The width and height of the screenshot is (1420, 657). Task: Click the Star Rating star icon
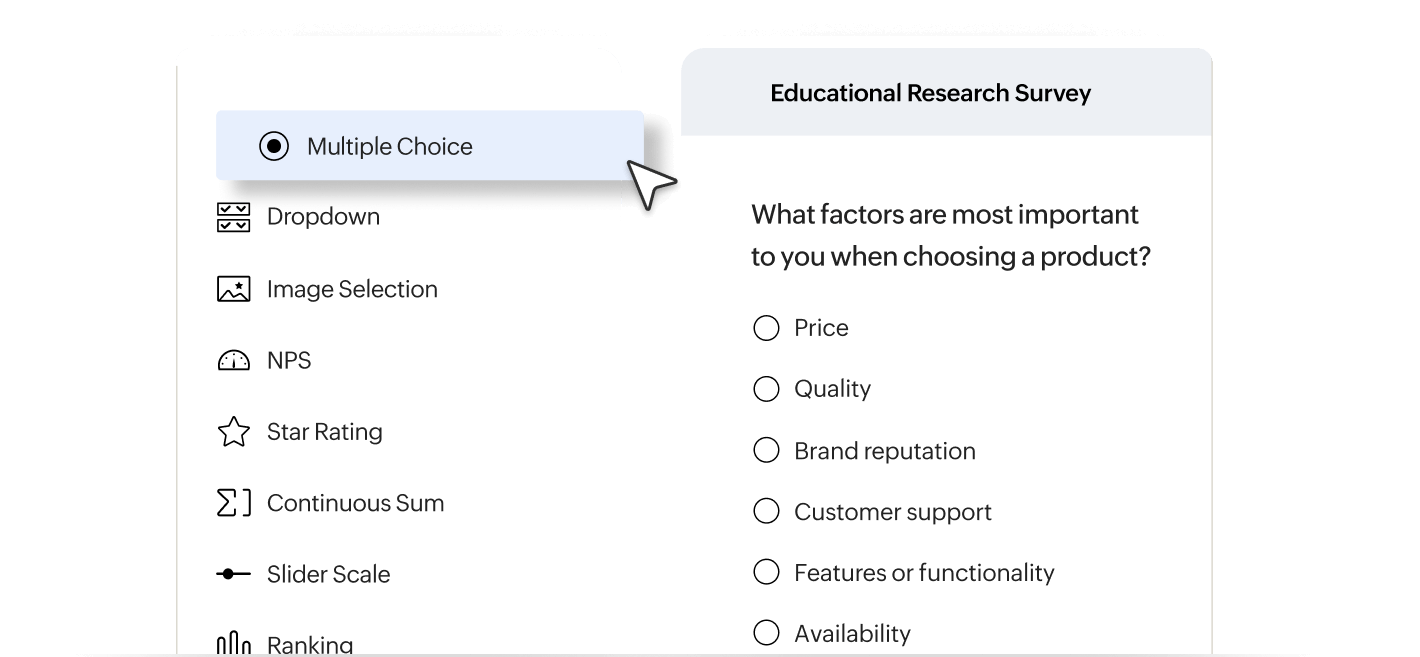tap(233, 432)
